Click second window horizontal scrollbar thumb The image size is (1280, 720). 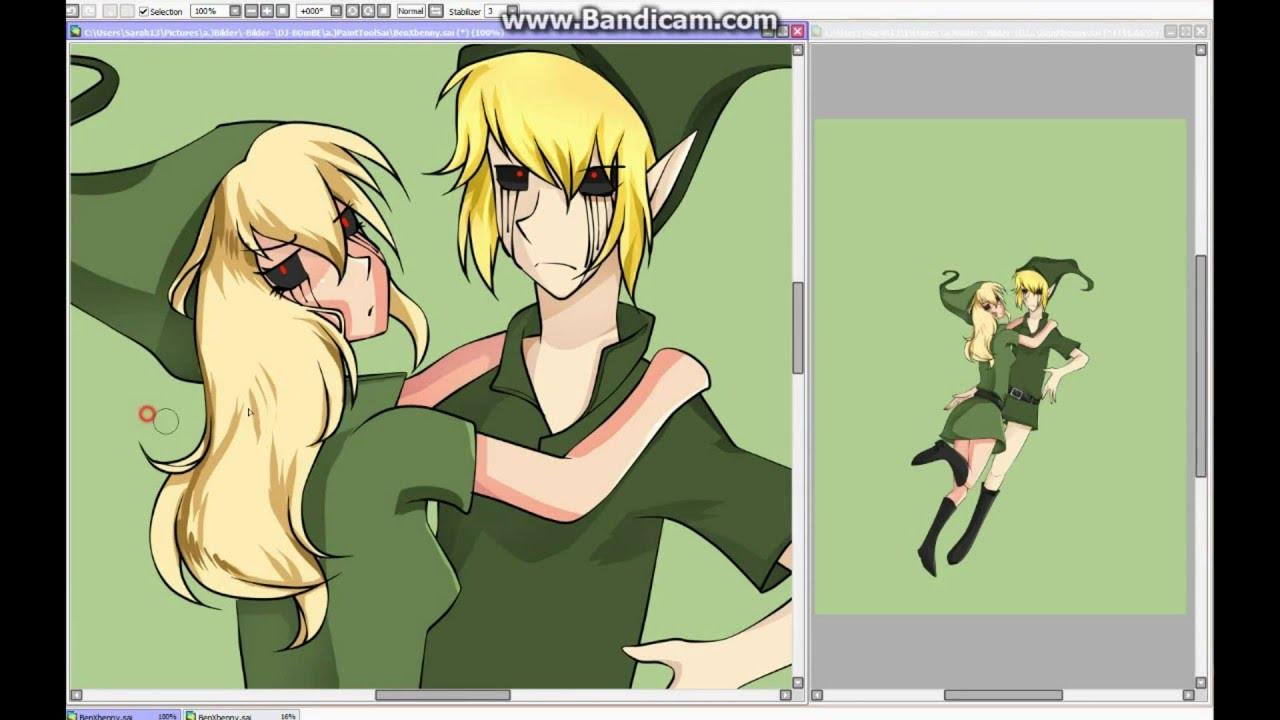pos(1003,695)
